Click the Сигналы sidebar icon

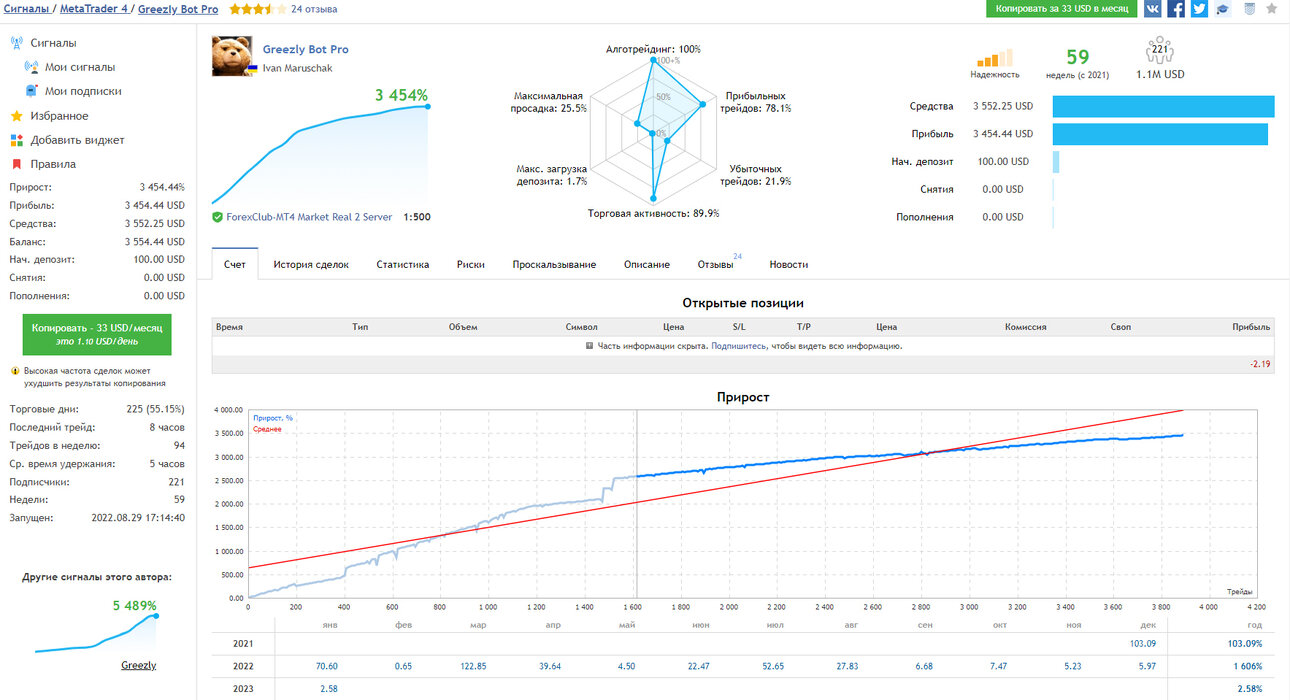point(16,43)
